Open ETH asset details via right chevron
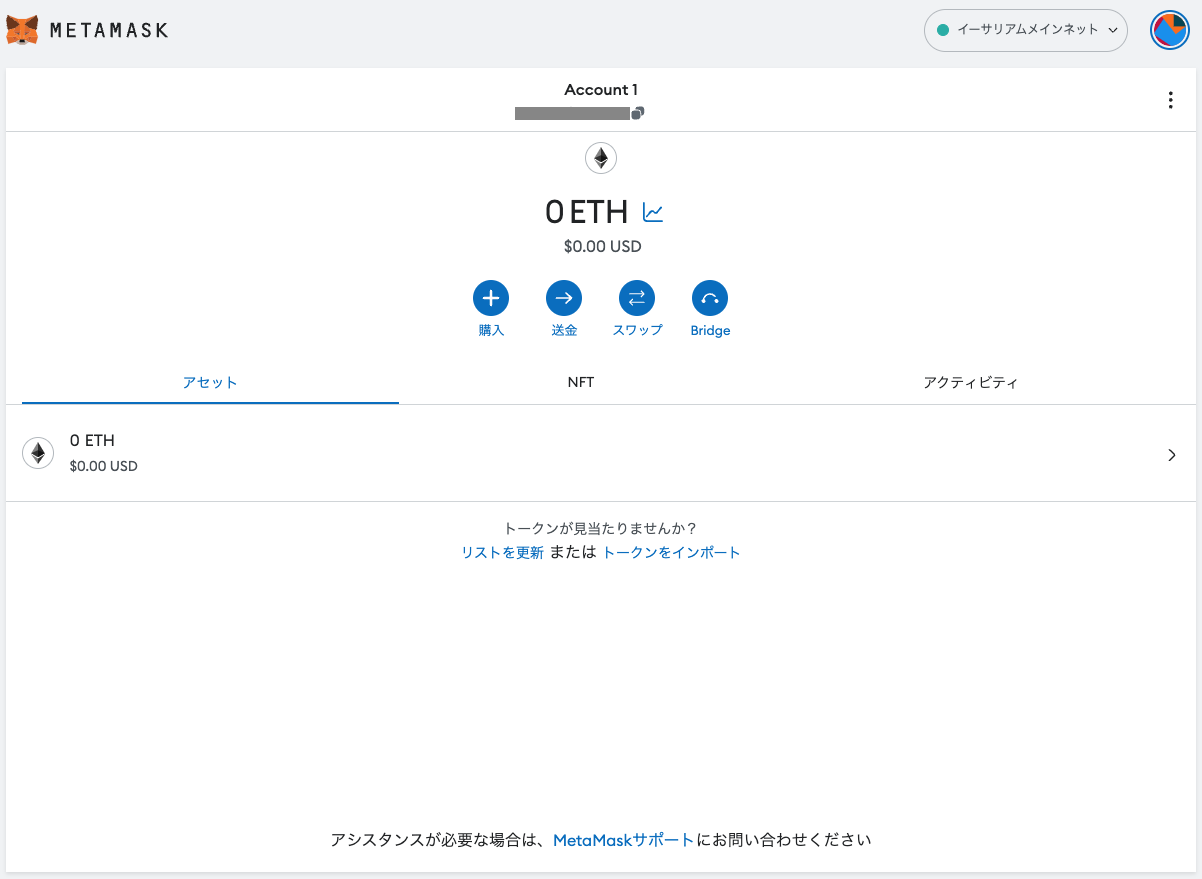The height and width of the screenshot is (879, 1202). [x=1172, y=455]
